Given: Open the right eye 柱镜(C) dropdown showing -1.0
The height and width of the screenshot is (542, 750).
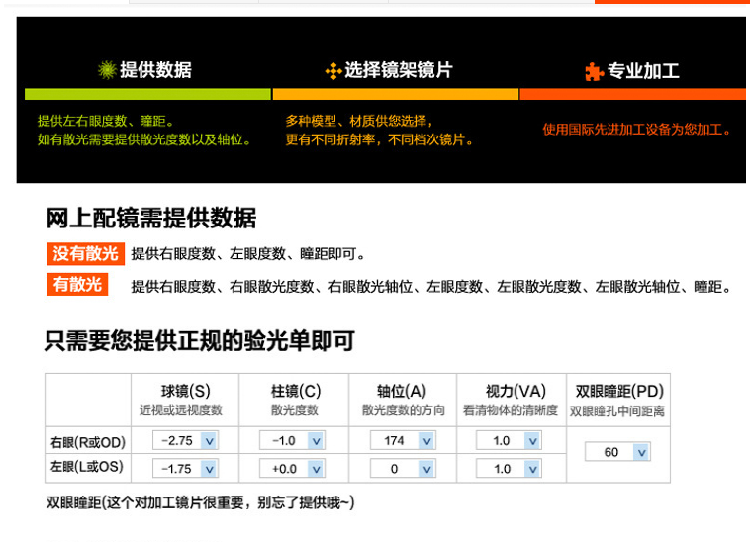Looking at the screenshot, I should point(292,440).
